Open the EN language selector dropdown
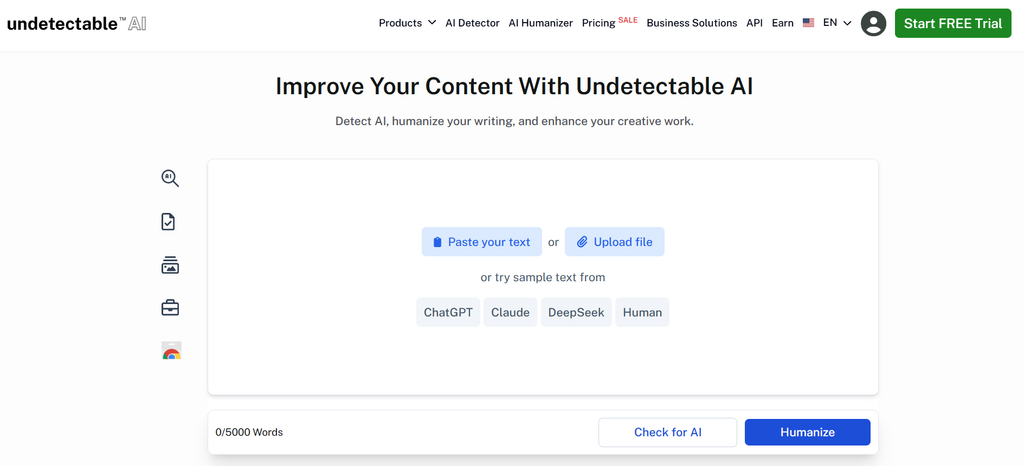1024x466 pixels. (x=837, y=23)
